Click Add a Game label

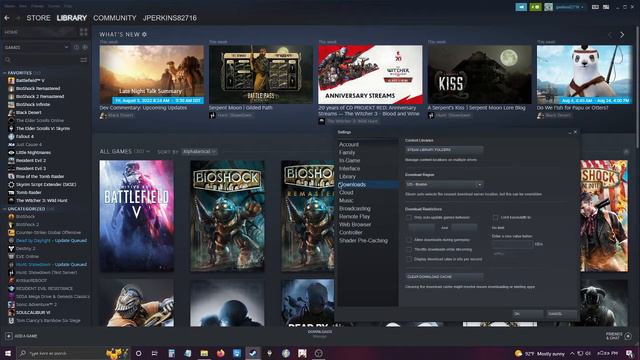click(26, 336)
